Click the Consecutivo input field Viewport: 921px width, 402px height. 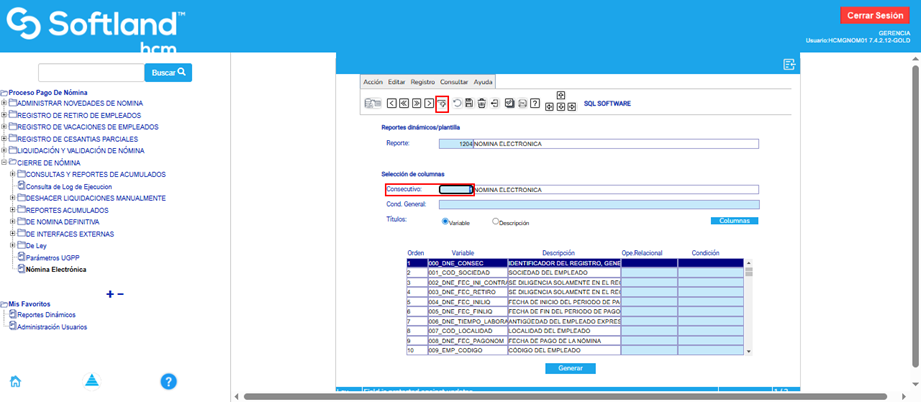(x=455, y=189)
